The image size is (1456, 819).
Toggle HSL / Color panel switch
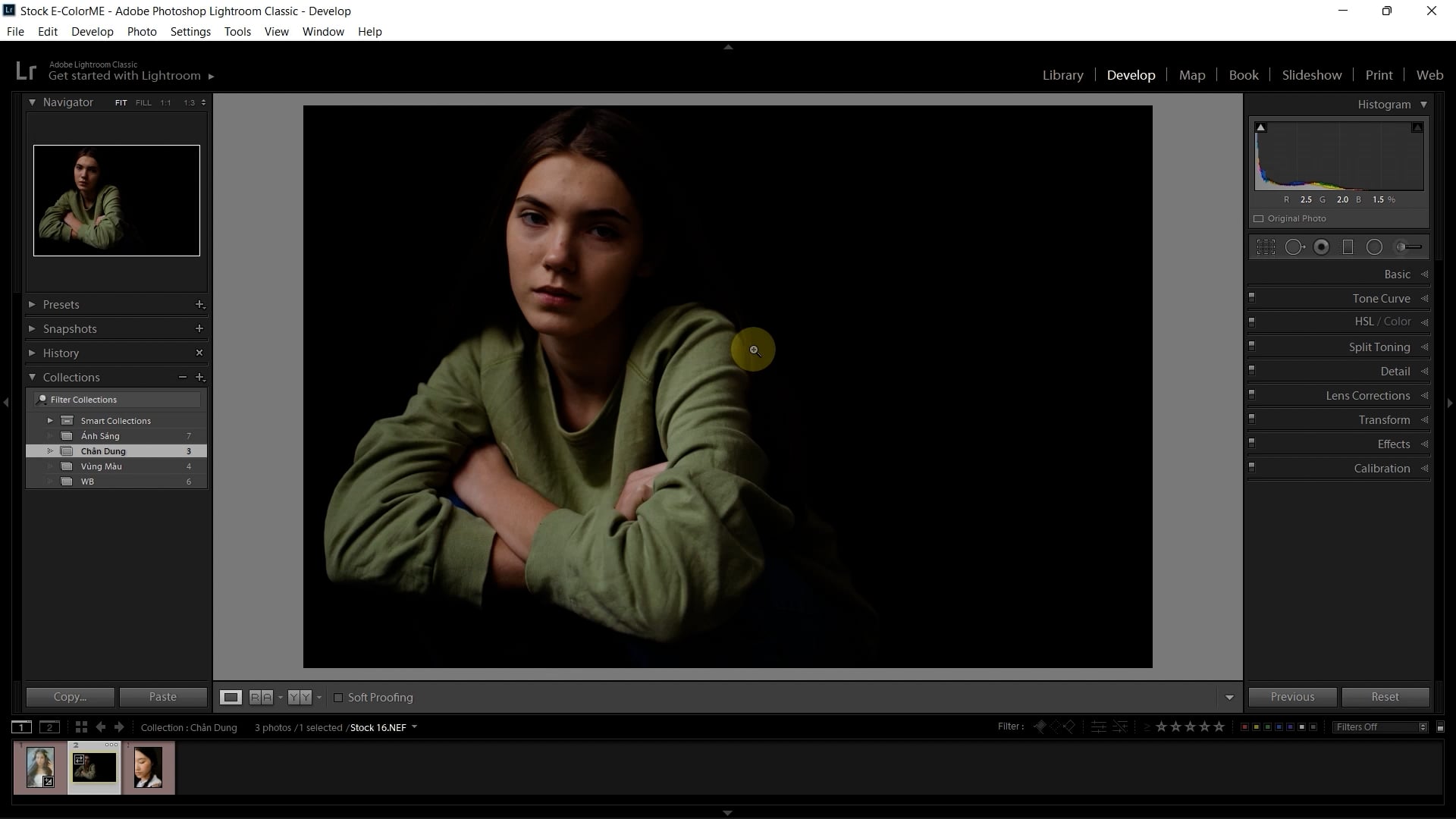point(1251,322)
